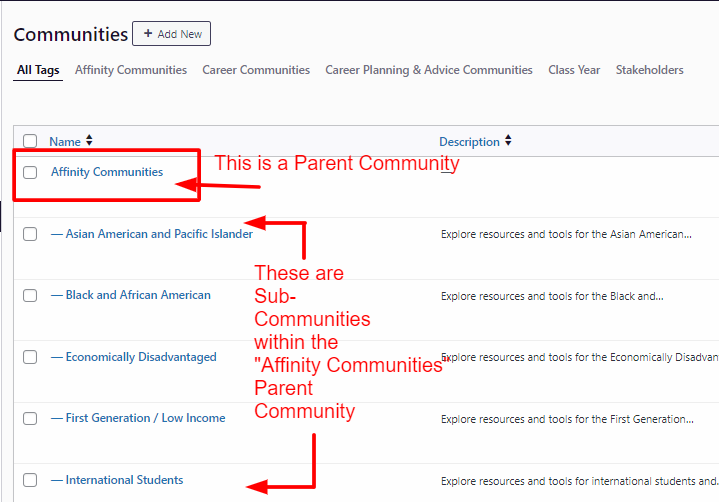Toggle the select-all checkbox in header
This screenshot has height=502, width=719.
(30, 142)
